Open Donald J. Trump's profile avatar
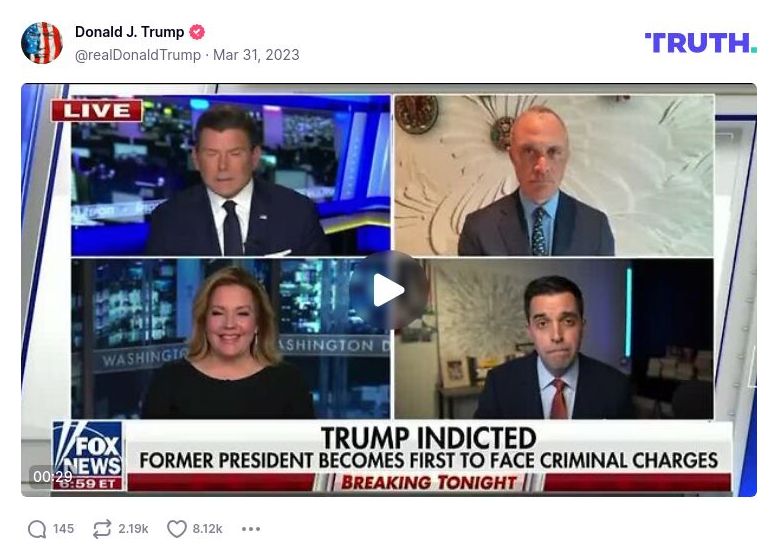This screenshot has width=778, height=559. [42, 43]
